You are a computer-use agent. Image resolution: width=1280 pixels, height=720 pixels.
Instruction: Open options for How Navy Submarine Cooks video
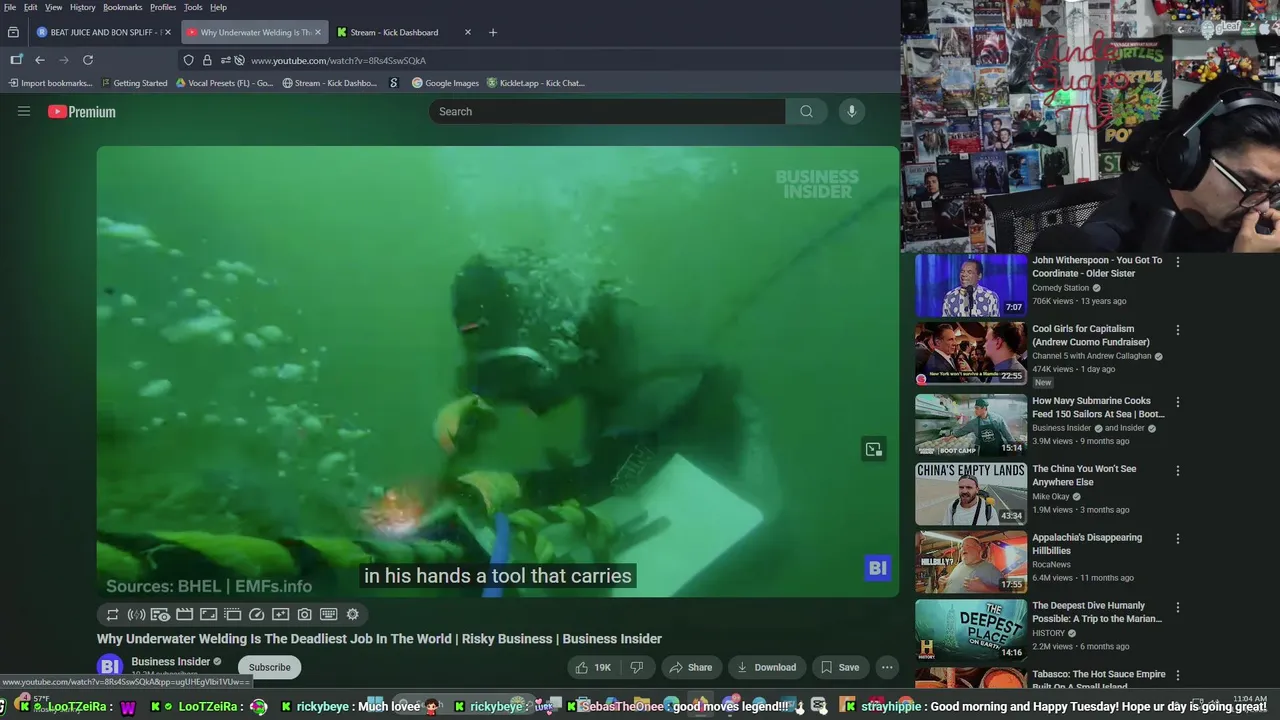pyautogui.click(x=1177, y=402)
